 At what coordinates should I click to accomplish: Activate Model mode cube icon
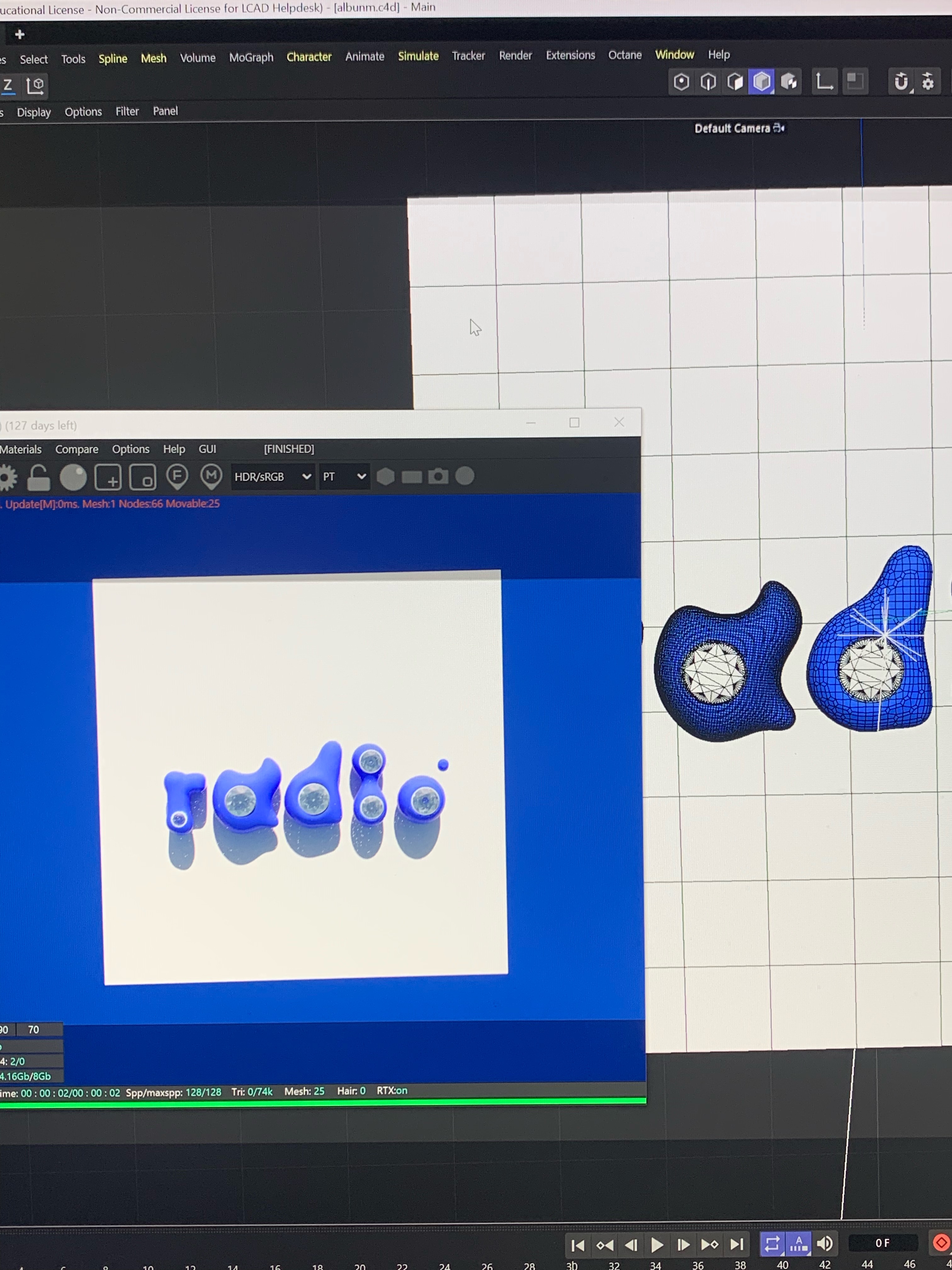(762, 82)
